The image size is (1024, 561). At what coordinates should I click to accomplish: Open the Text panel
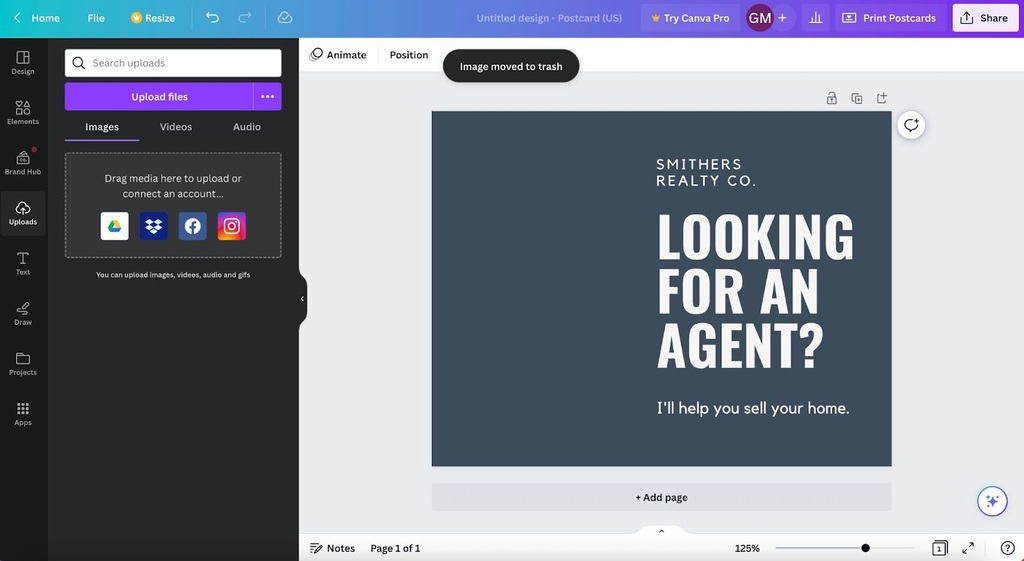point(23,263)
